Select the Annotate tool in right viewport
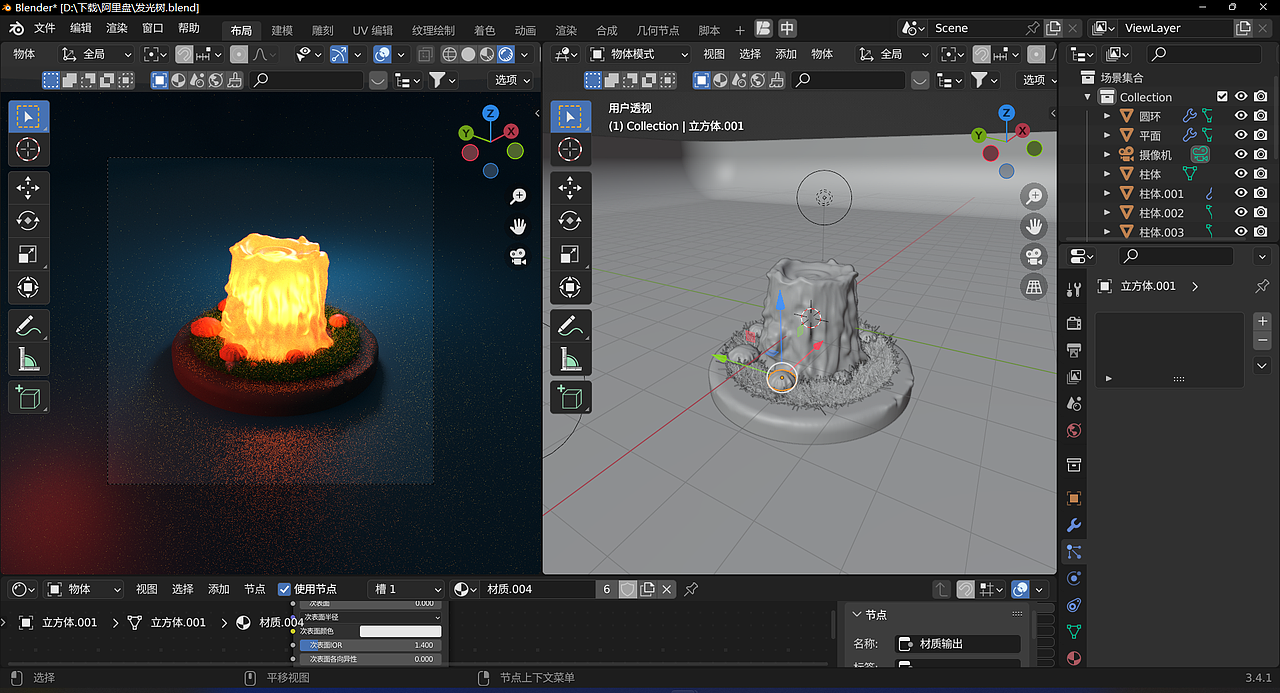This screenshot has height=693, width=1280. (x=570, y=326)
